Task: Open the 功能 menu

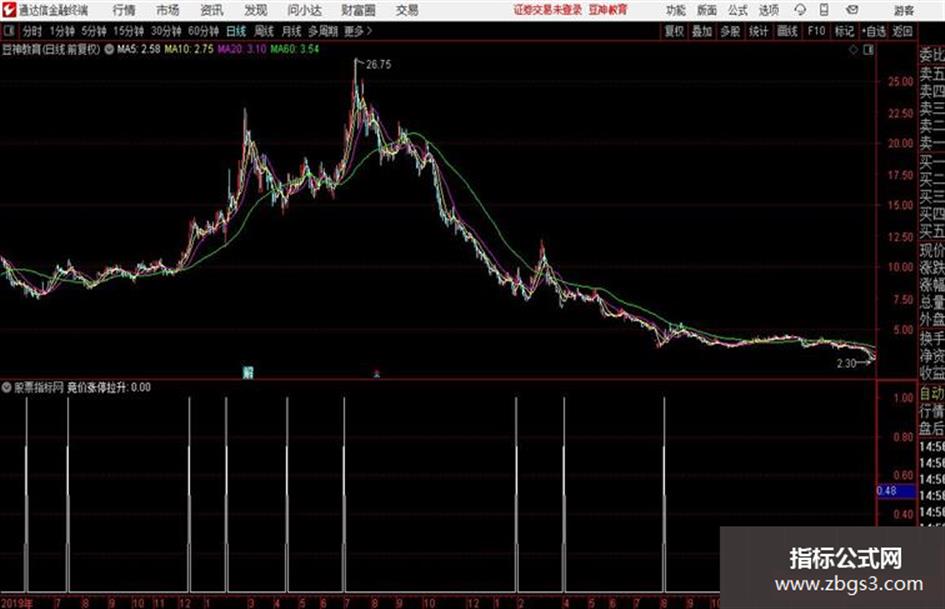Action: (x=676, y=10)
